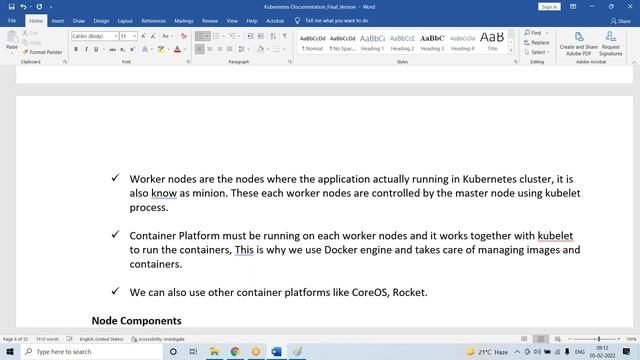640x360 pixels.
Task: Sort the selected paragraphs
Action: tap(273, 36)
